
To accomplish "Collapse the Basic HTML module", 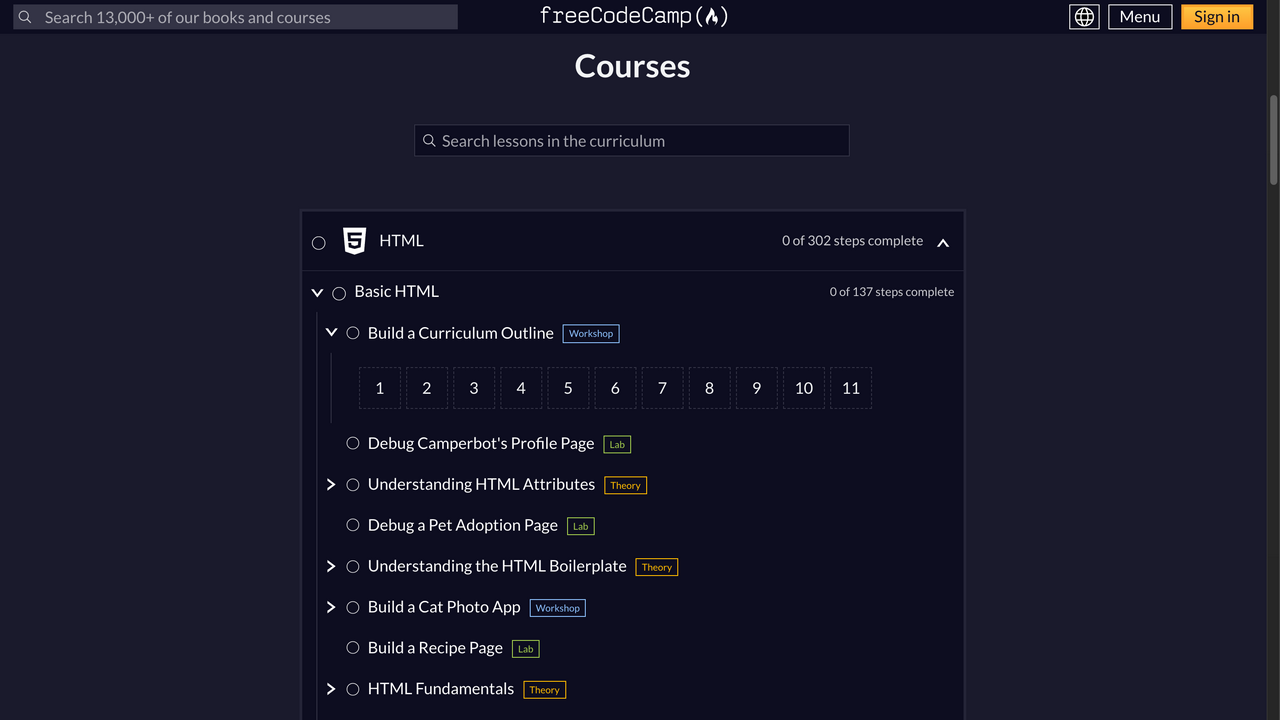I will pos(317,293).
